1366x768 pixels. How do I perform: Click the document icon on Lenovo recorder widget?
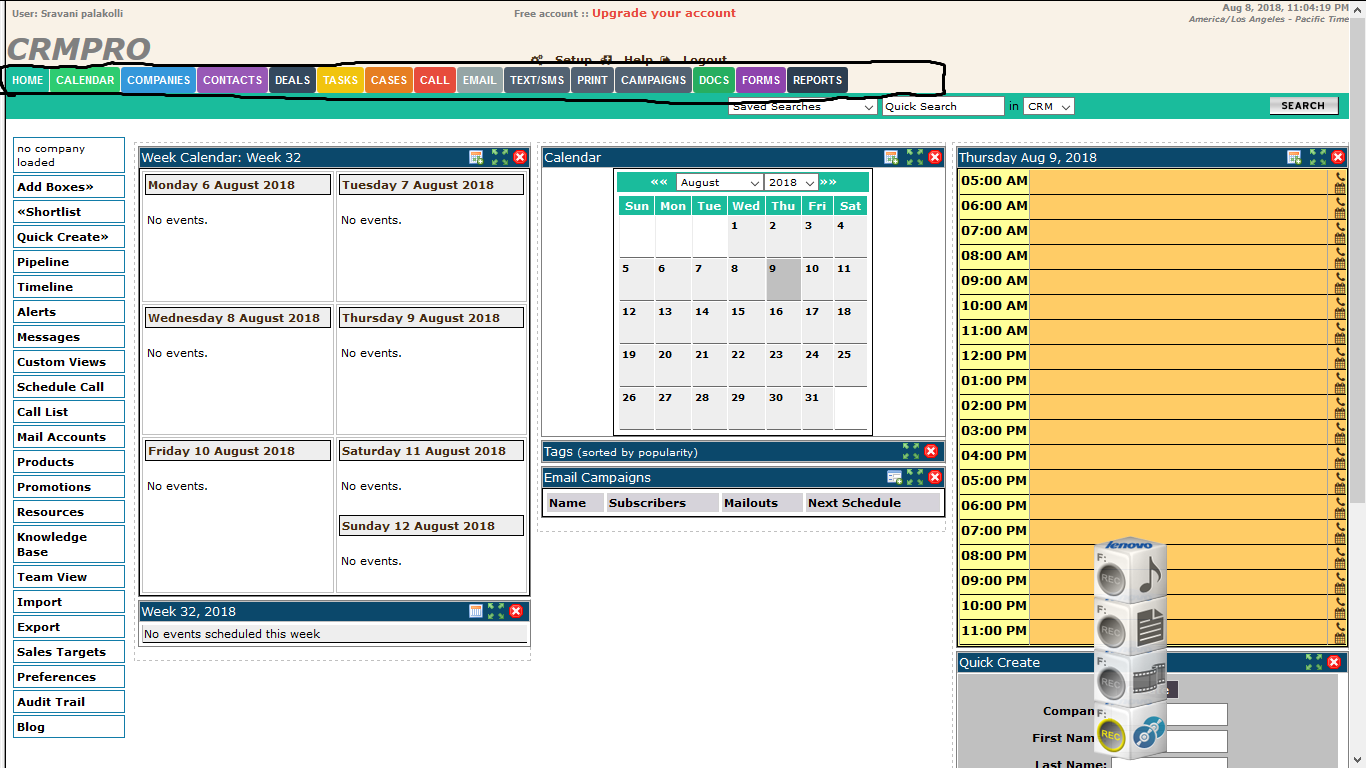[1151, 628]
